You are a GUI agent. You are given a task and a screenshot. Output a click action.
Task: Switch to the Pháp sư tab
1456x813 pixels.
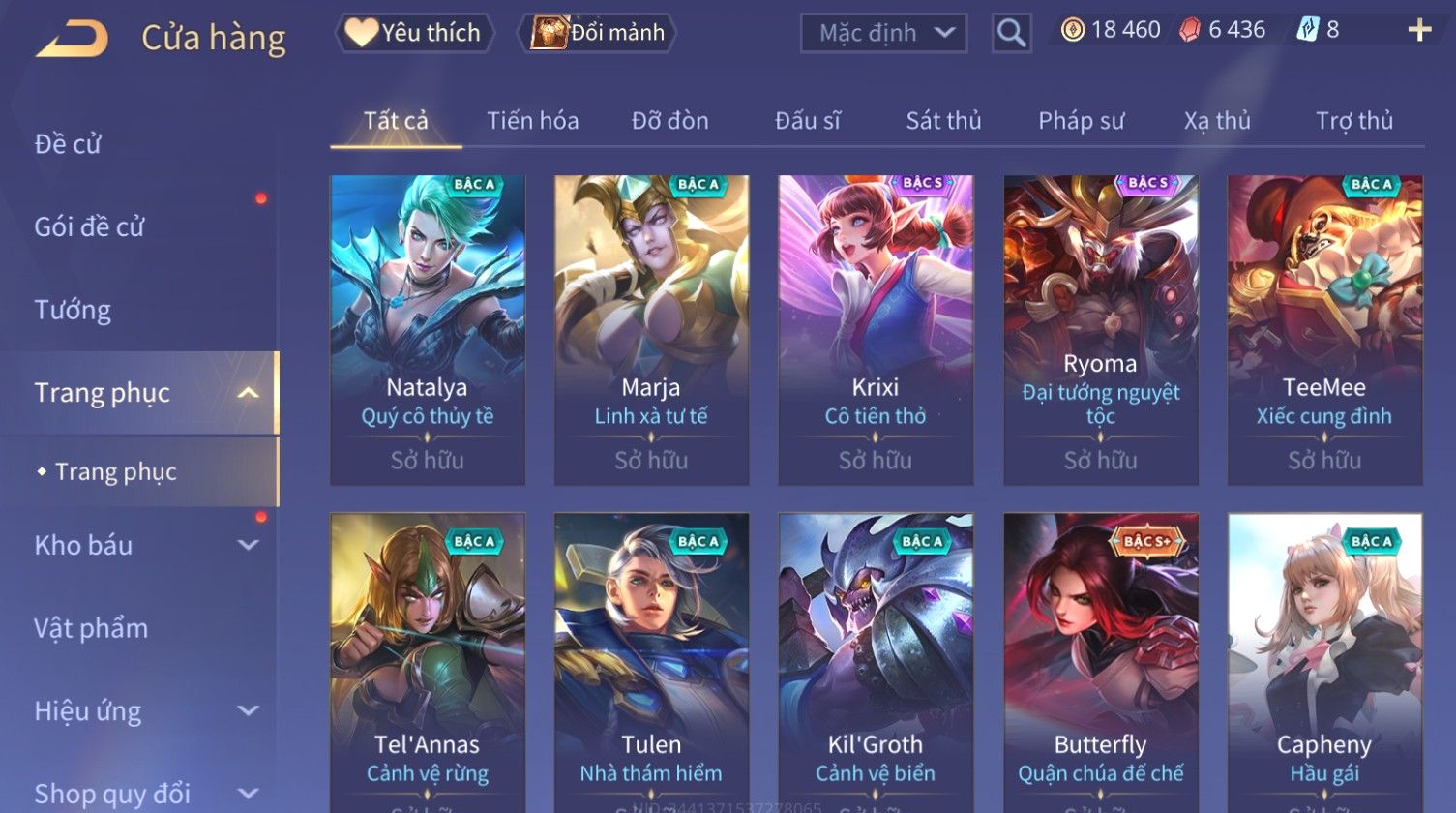(x=1081, y=121)
